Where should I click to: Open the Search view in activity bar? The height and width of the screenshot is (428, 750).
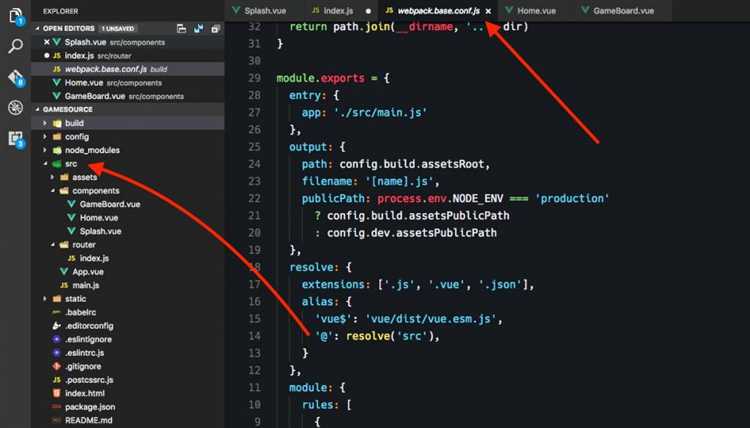coord(16,46)
